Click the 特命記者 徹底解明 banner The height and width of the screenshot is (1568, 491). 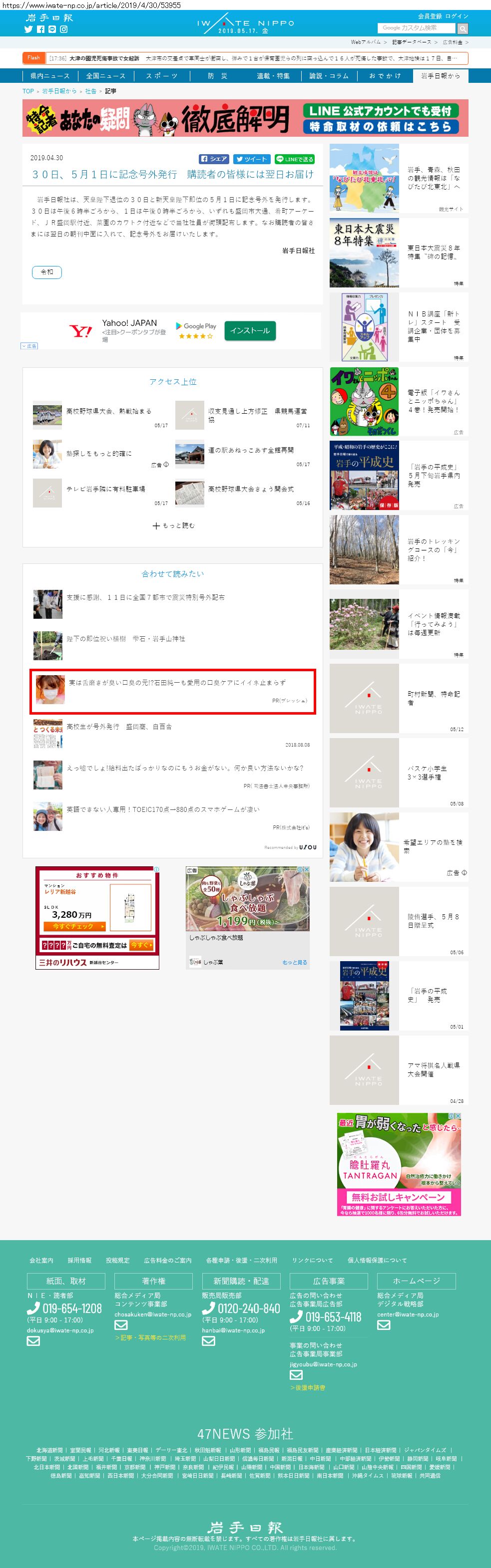point(246,118)
